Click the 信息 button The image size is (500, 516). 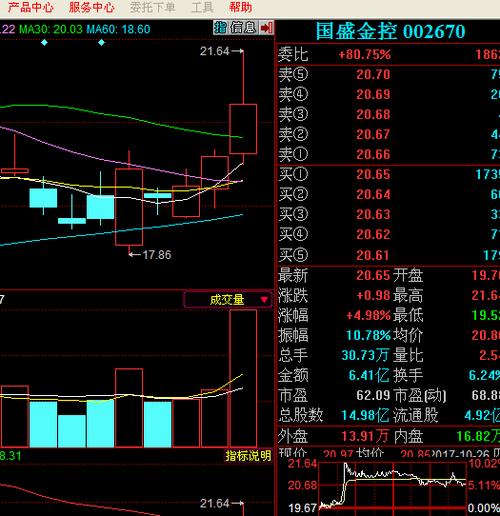[243, 28]
